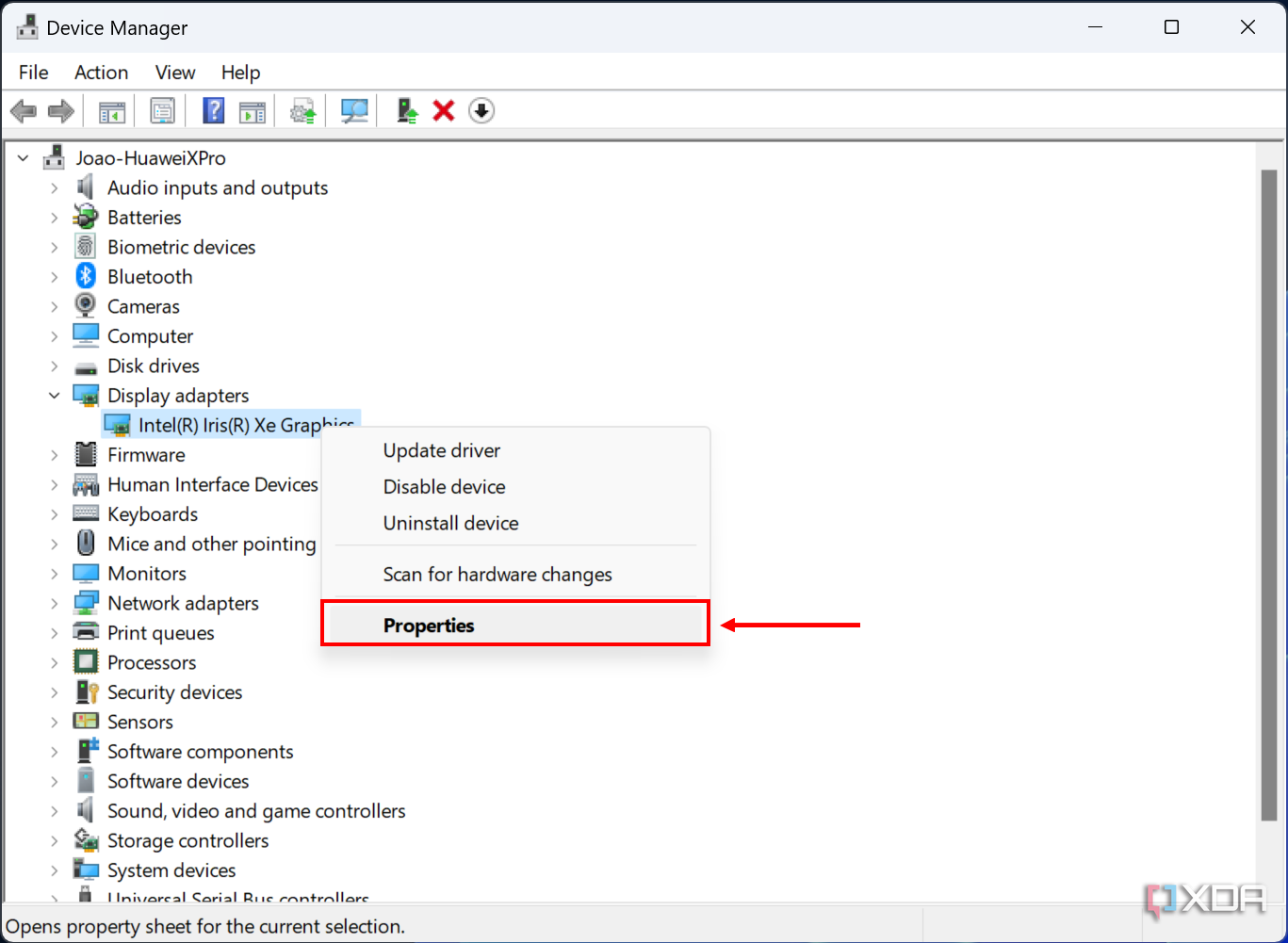Image resolution: width=1288 pixels, height=943 pixels.
Task: Select the Human Interface Devices item
Action: tap(213, 484)
